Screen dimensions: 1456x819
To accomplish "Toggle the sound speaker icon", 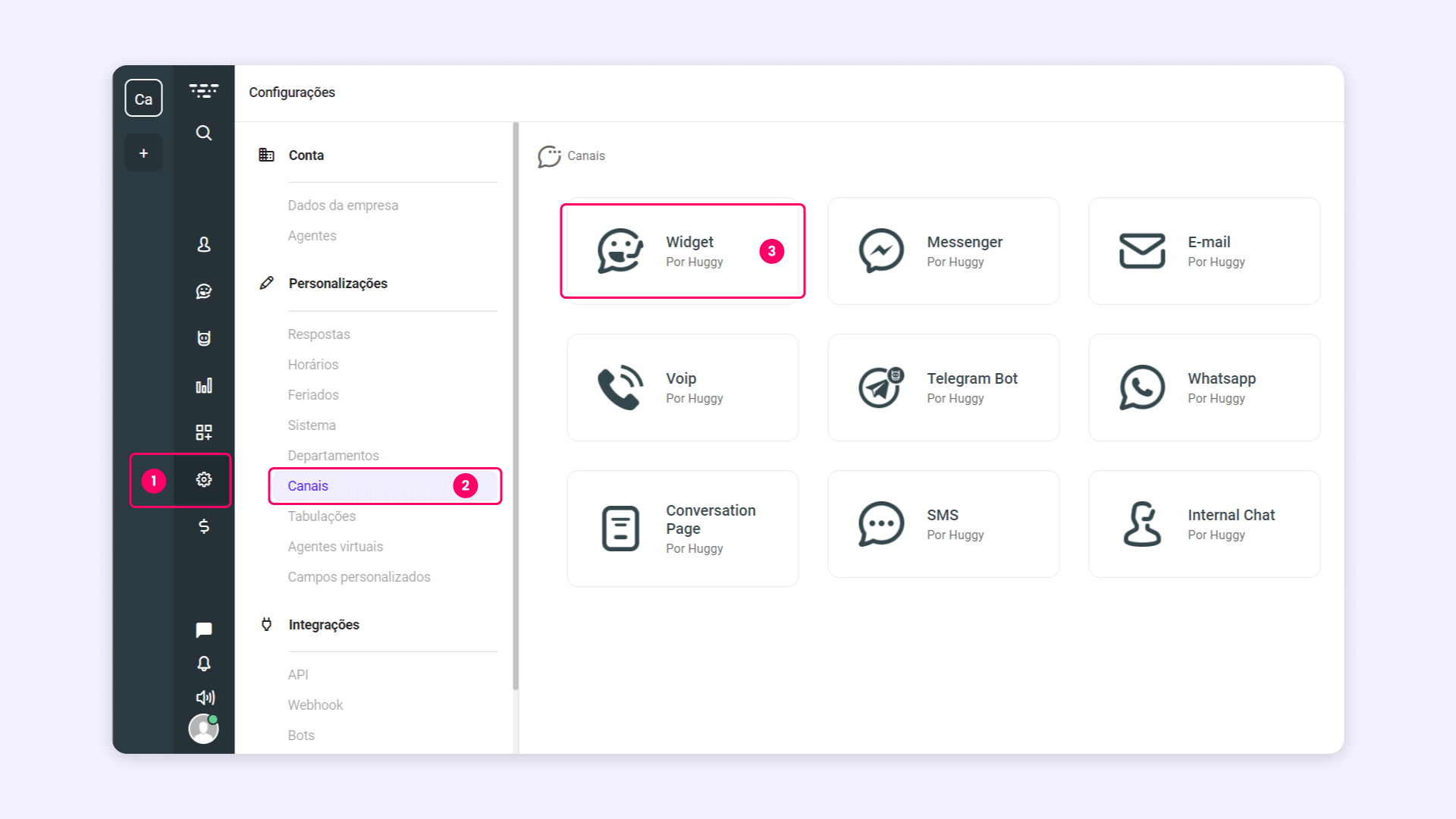I will [x=205, y=698].
